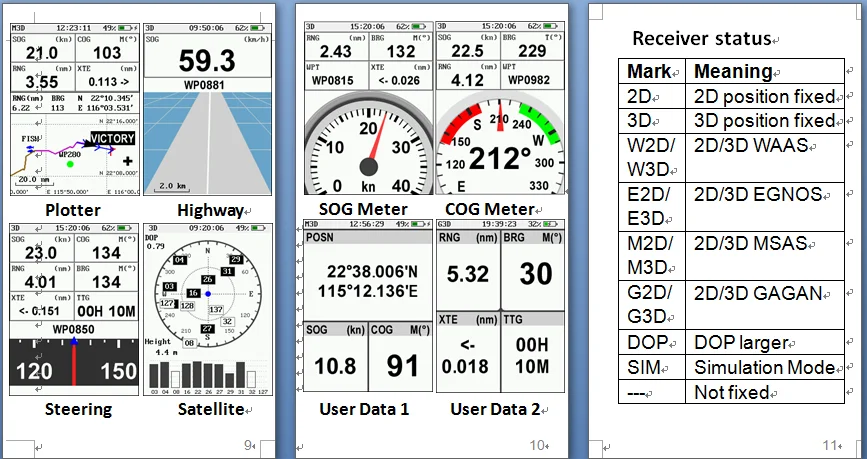Click the "DOP larger" cell
Screen dimensions: 867x459
(765, 342)
